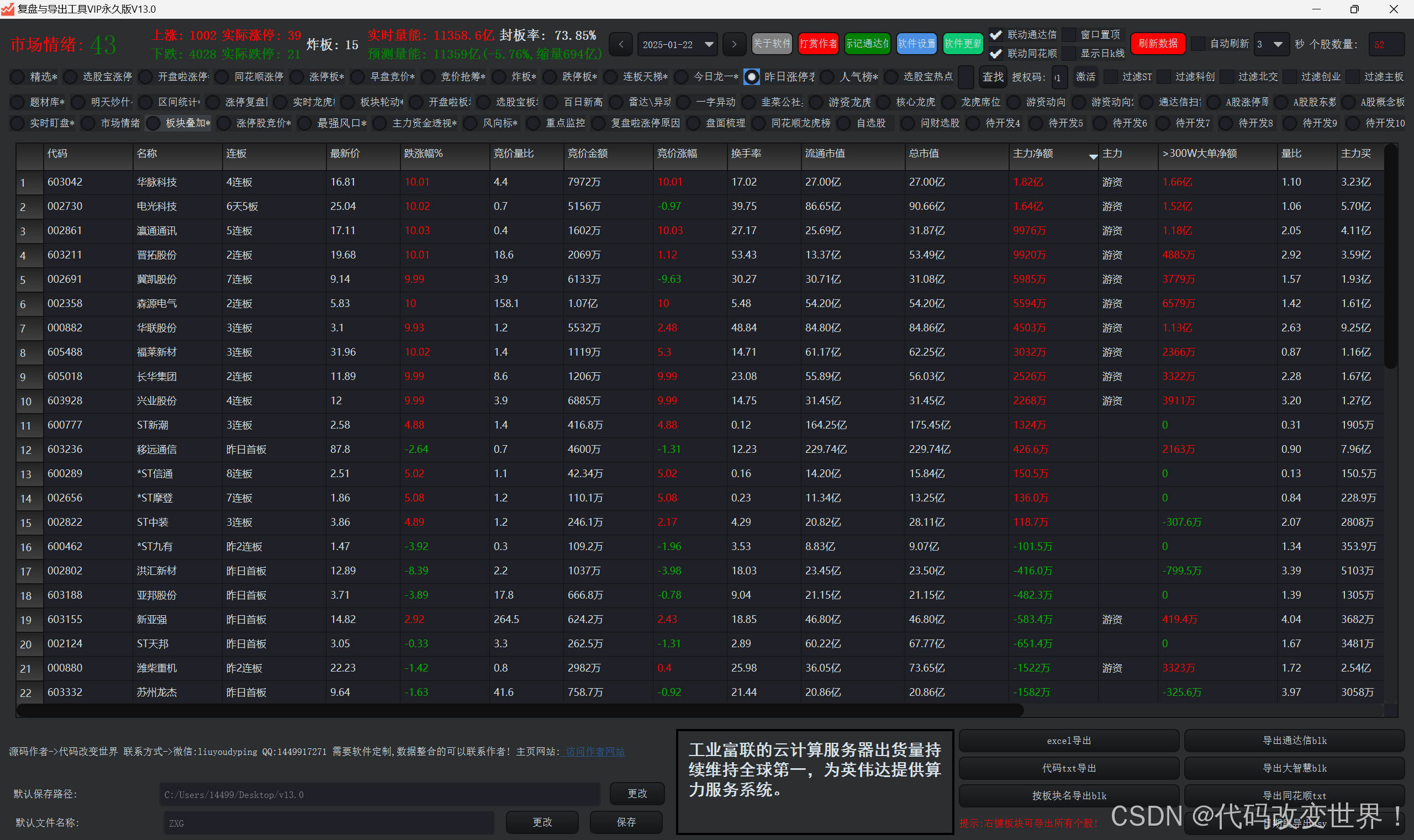
Task: Click the sort arrow on 主力净额 column
Action: coord(1093,156)
